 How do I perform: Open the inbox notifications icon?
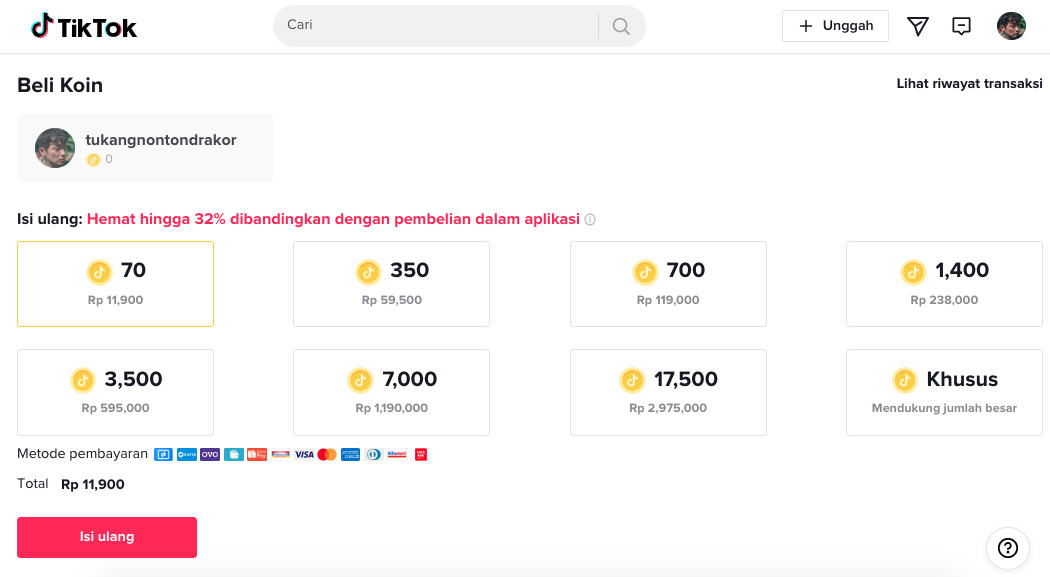961,26
